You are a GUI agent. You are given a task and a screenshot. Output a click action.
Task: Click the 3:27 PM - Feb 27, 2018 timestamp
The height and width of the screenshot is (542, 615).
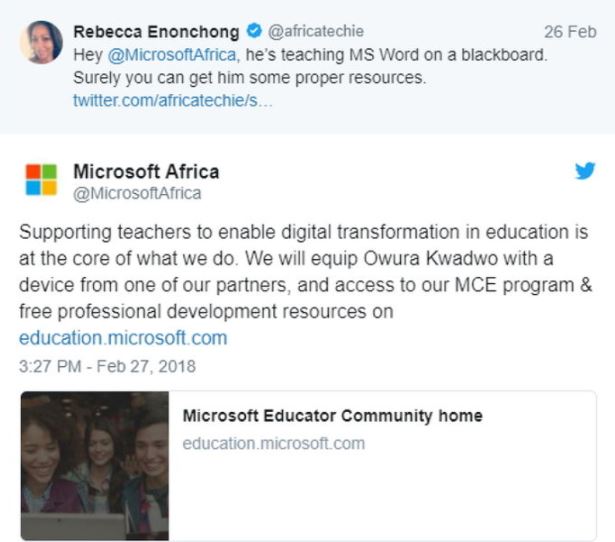tap(107, 366)
